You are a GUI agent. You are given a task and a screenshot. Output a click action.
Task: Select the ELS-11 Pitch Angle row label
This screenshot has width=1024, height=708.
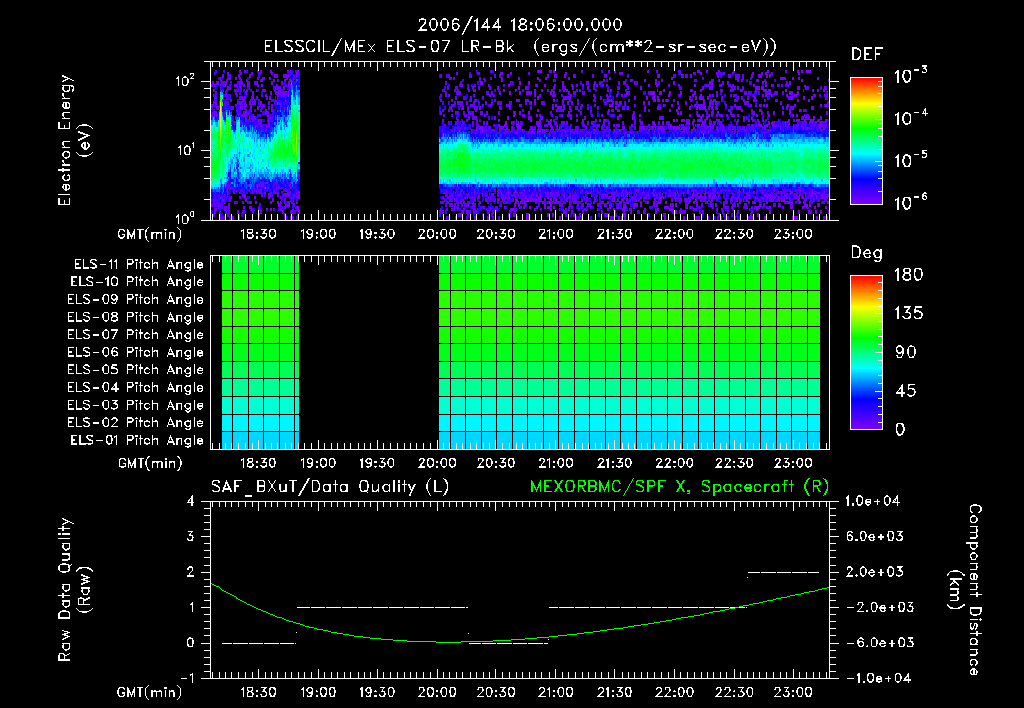(x=138, y=265)
